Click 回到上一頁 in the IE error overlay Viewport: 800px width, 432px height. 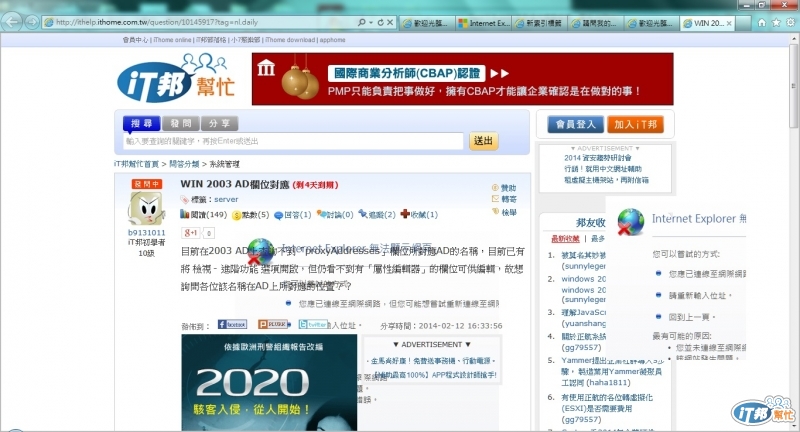coord(691,317)
